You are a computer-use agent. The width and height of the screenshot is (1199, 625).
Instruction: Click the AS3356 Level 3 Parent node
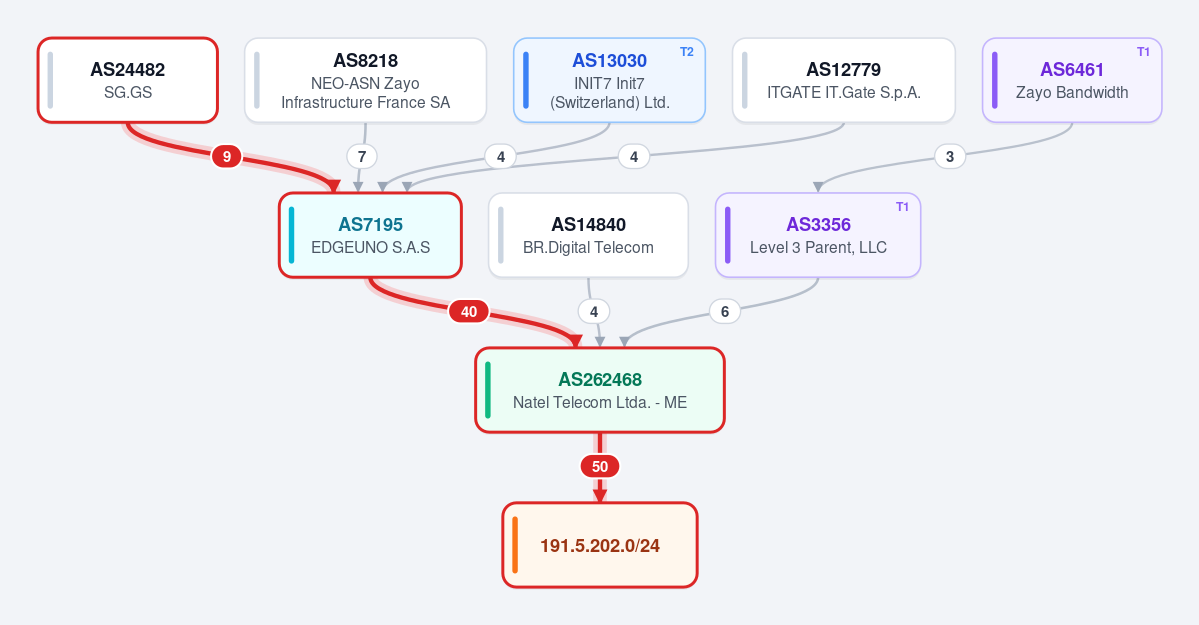pos(818,235)
